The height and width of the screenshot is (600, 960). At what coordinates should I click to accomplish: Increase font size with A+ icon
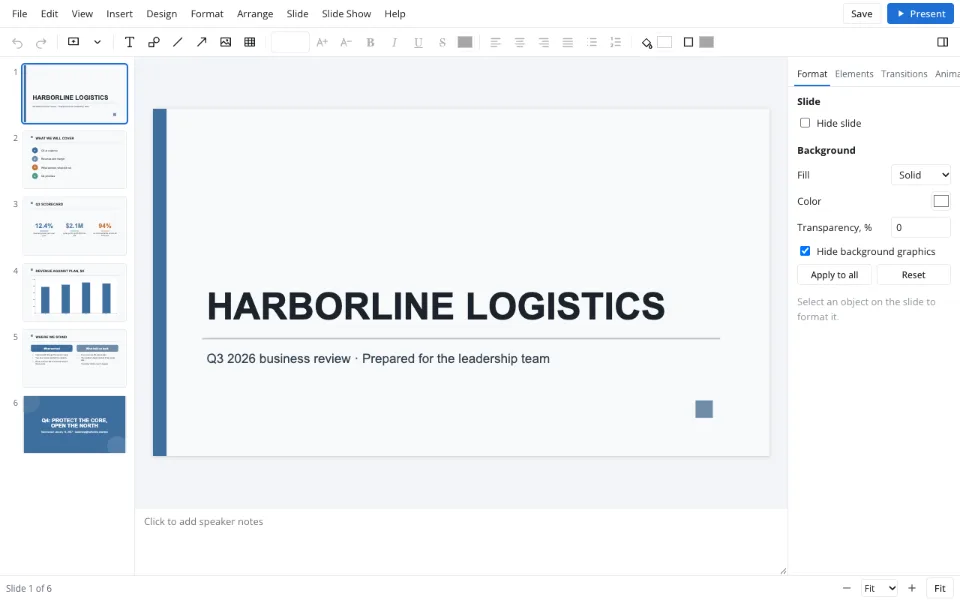[322, 42]
